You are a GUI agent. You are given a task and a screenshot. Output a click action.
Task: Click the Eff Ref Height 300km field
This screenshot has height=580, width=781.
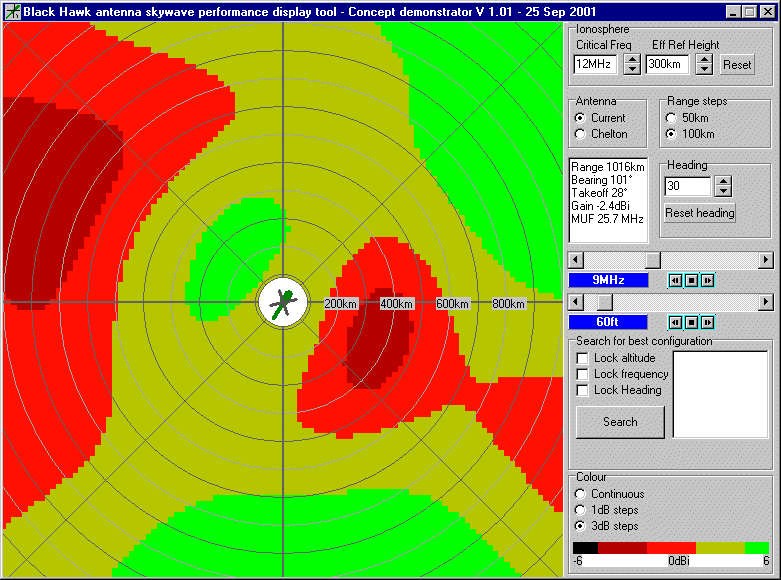click(x=667, y=64)
